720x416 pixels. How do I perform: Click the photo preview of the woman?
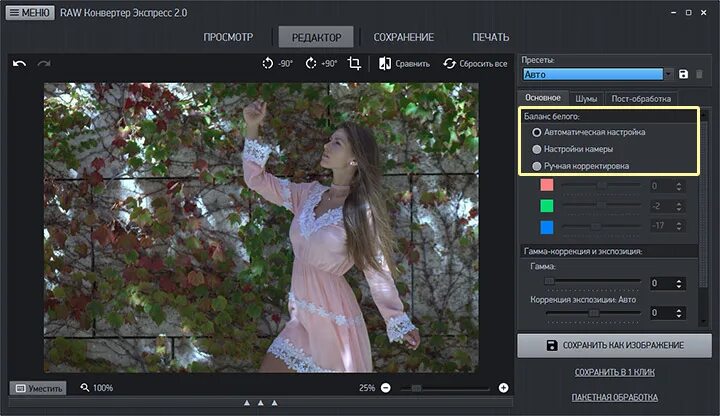(x=261, y=227)
